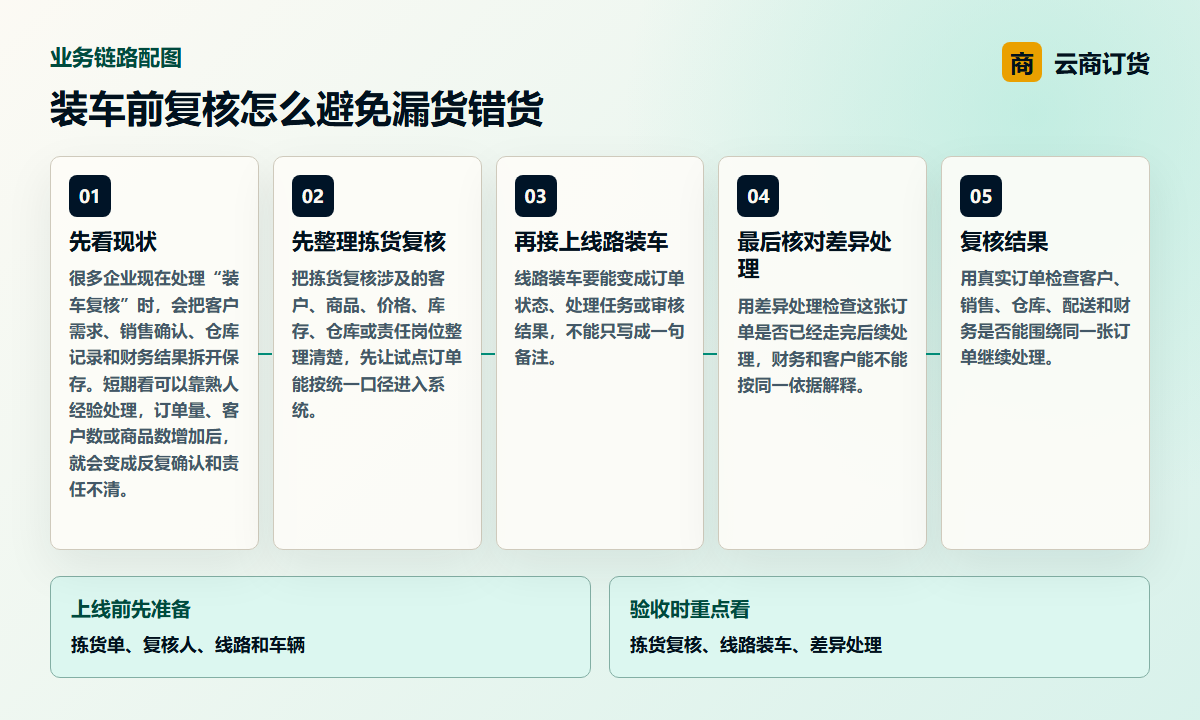Click step badge 02
The image size is (1200, 720).
pos(313,196)
